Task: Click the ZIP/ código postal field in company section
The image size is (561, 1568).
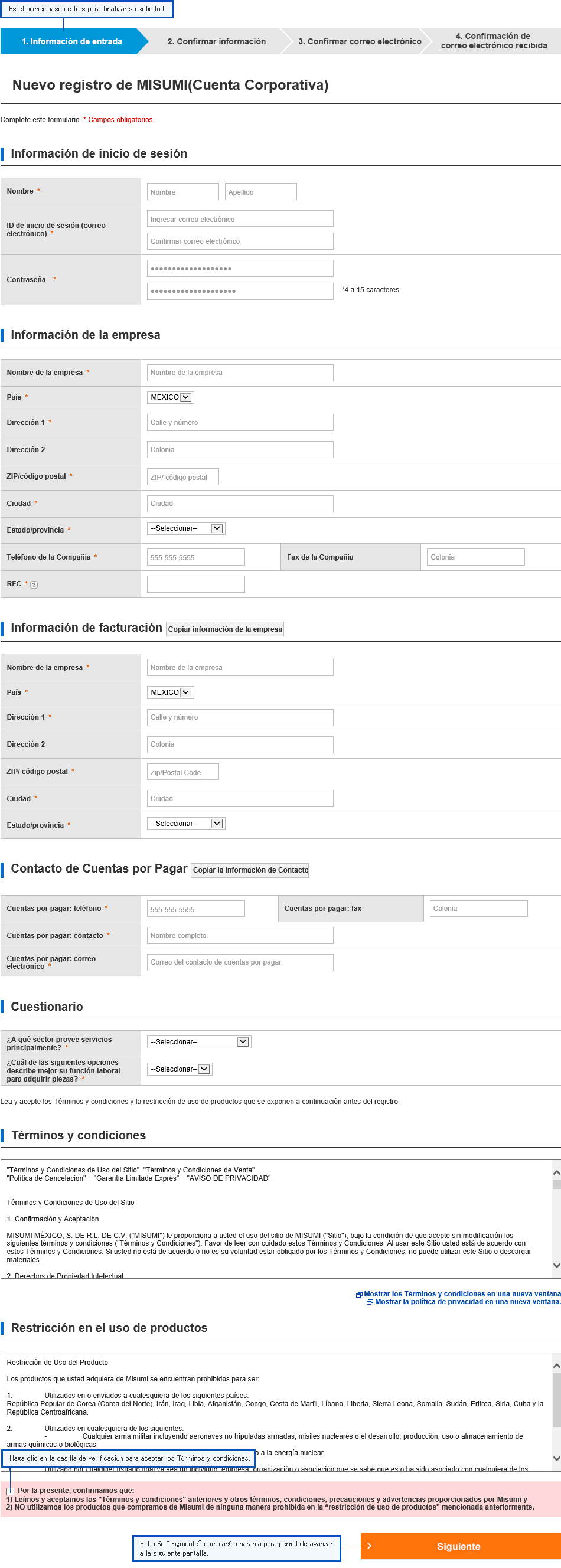Action: point(182,477)
